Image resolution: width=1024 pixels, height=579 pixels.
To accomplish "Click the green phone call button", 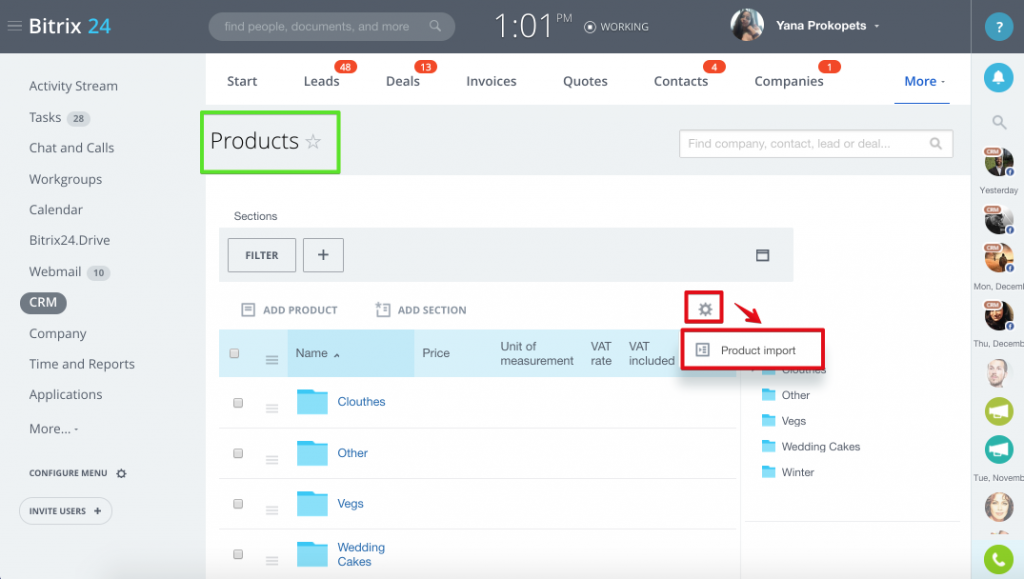I will pos(999,559).
